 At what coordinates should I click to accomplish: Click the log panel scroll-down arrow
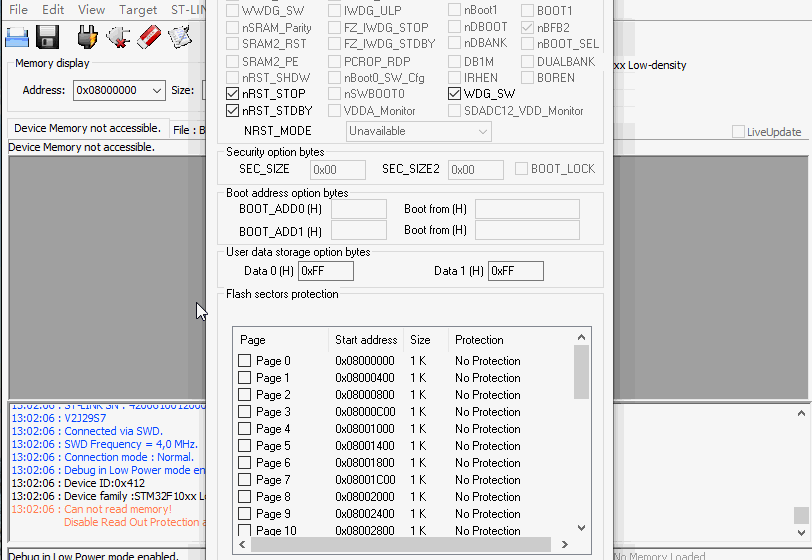point(801,533)
